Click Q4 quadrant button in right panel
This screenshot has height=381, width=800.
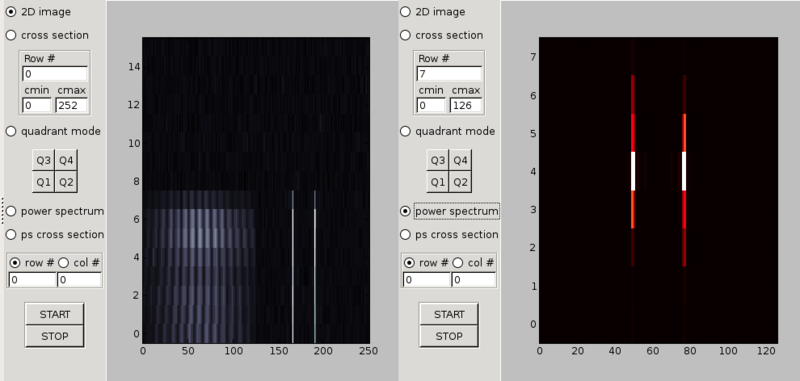460,161
